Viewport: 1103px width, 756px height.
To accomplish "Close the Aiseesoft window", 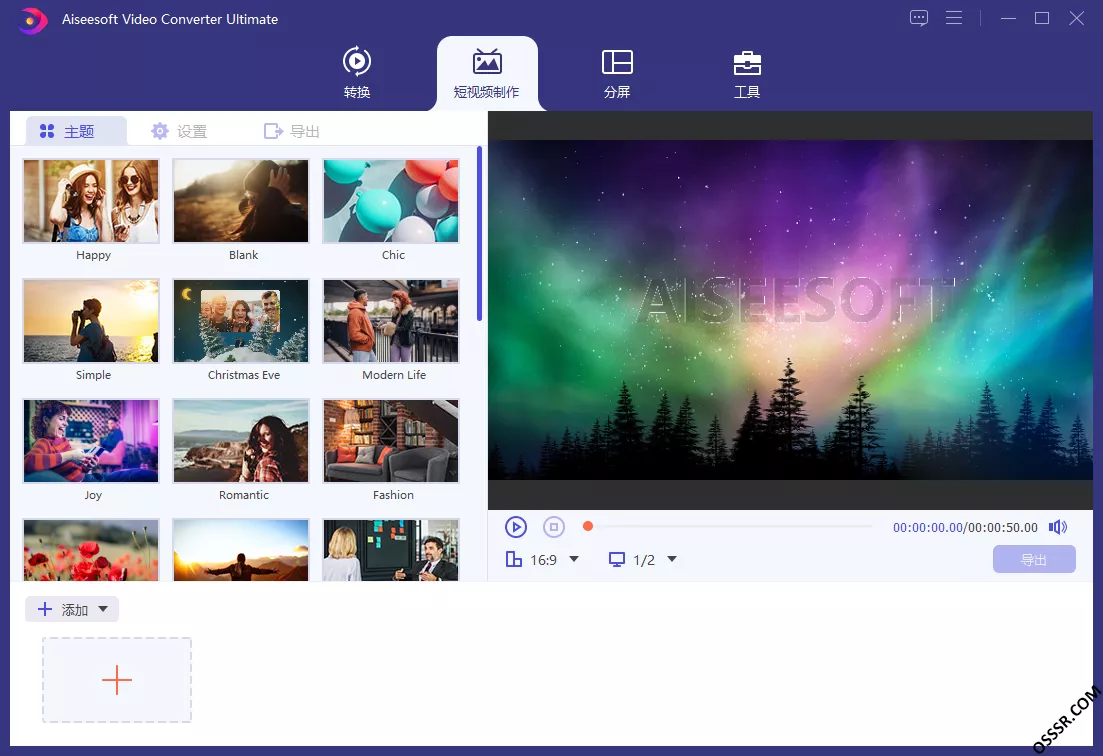I will tap(1076, 18).
